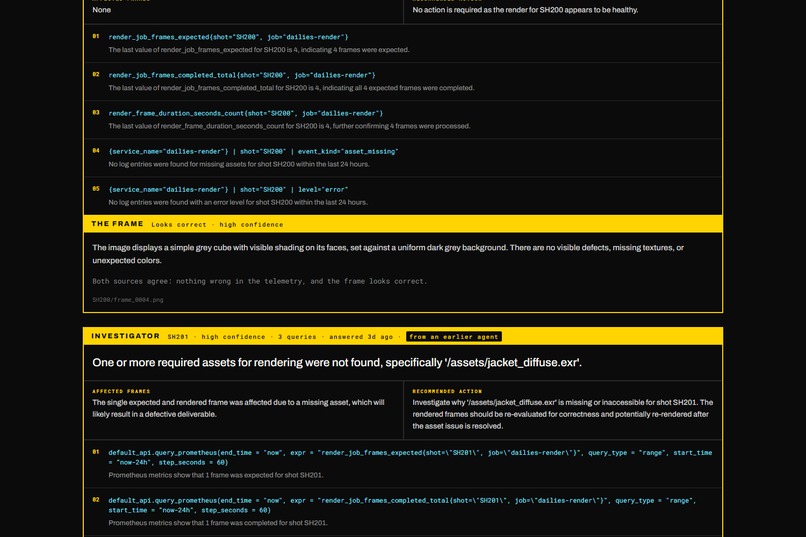Click 'No action is required' SH200 recommendation text

525,10
